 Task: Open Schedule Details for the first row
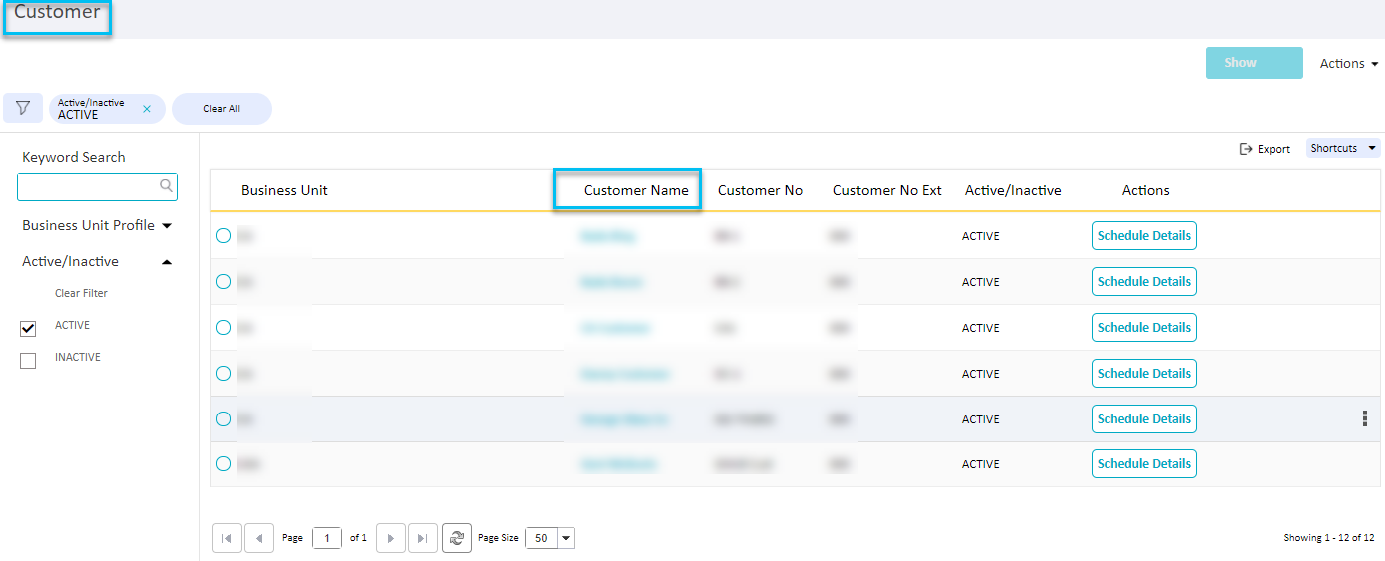[x=1144, y=236]
